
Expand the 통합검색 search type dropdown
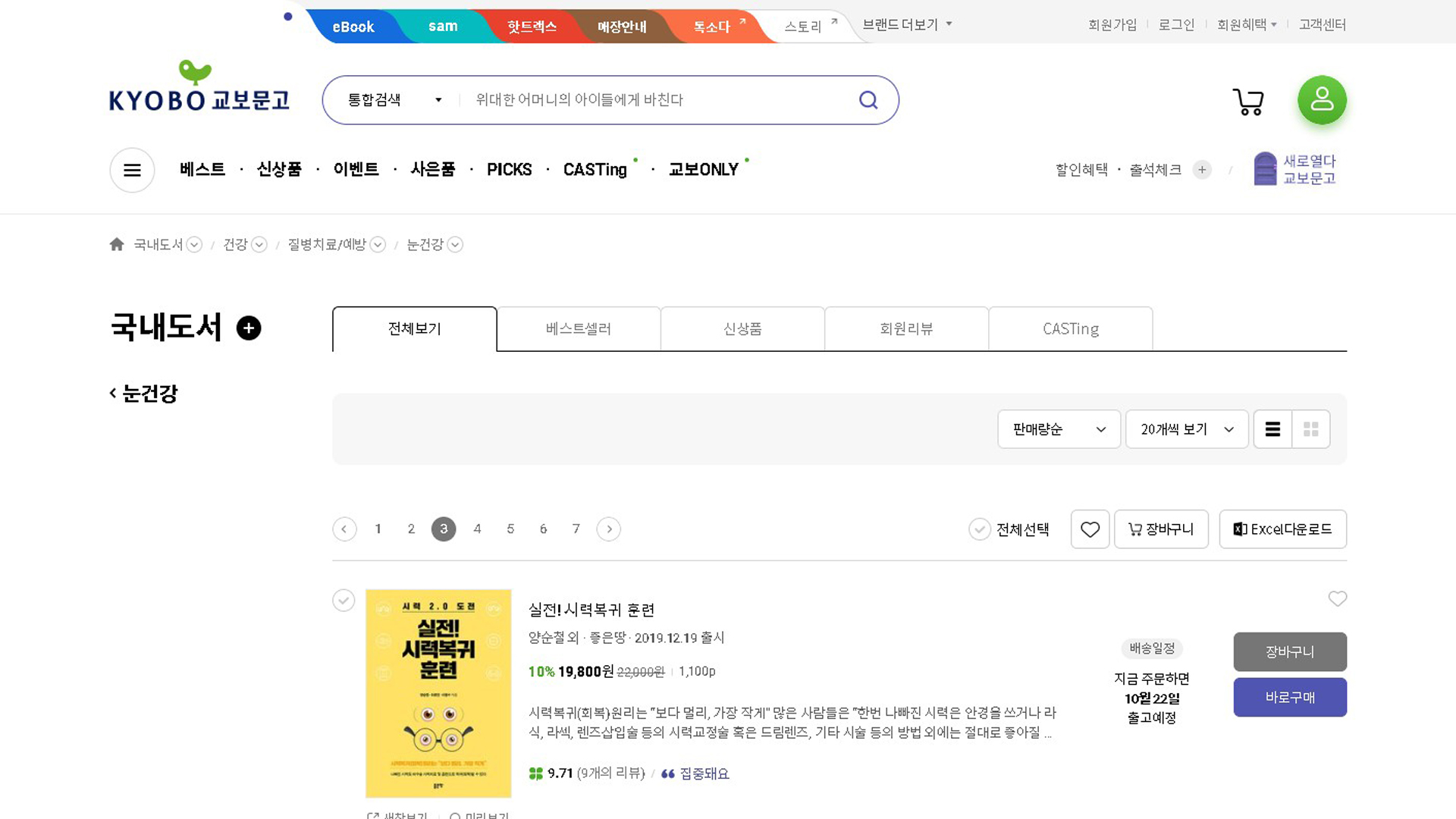pyautogui.click(x=394, y=100)
